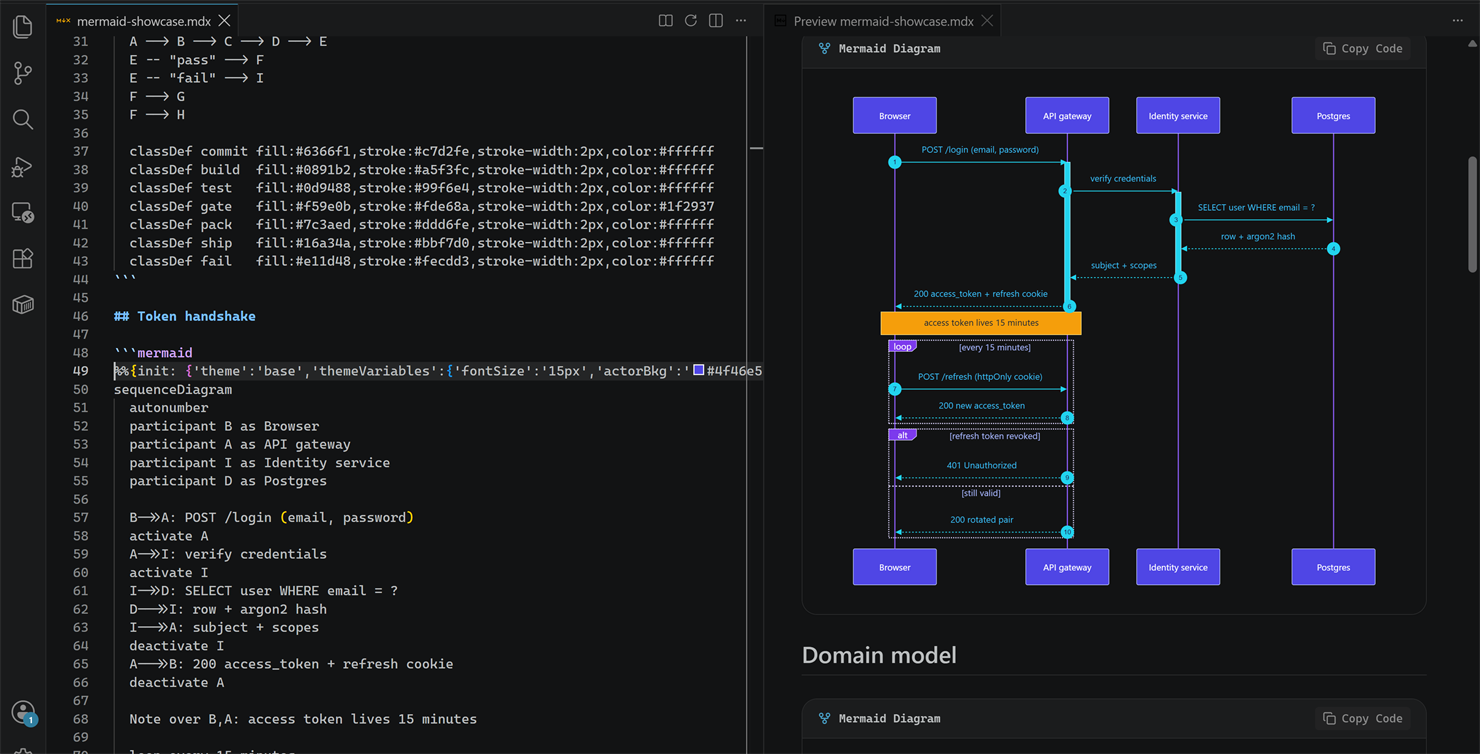Click '[every 15 minutes]' loop condition label
This screenshot has width=1480, height=754.
(994, 348)
